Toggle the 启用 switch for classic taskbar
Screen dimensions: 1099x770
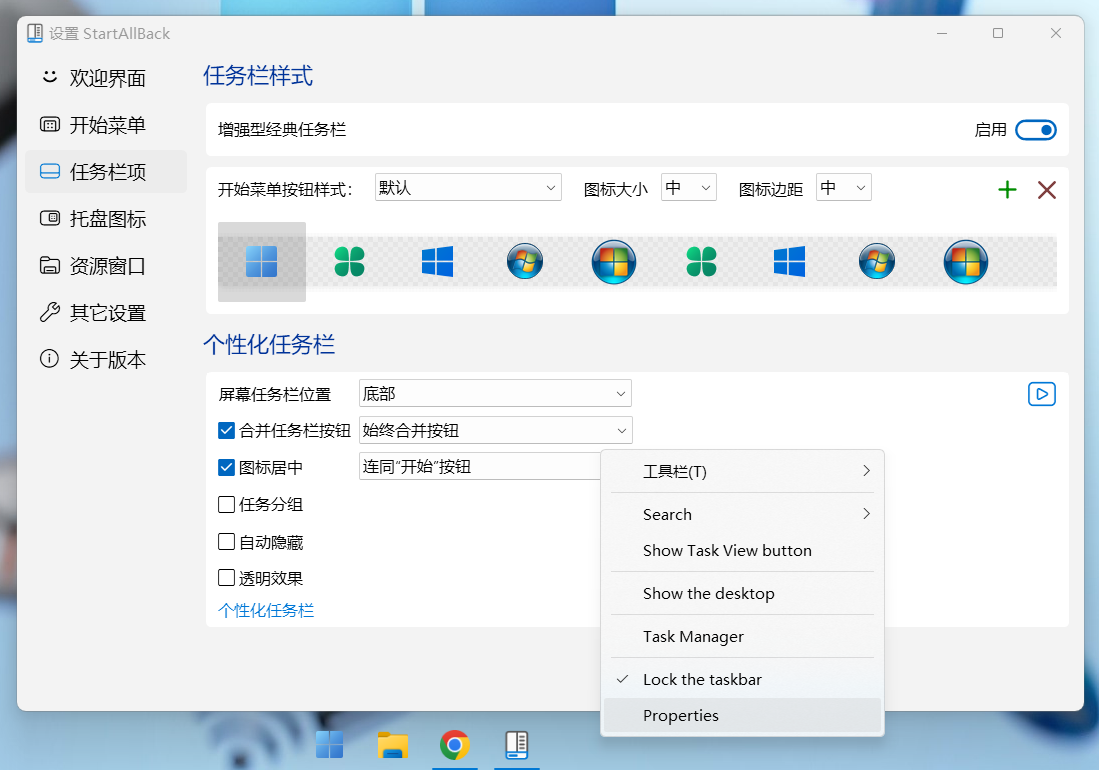(x=1036, y=130)
